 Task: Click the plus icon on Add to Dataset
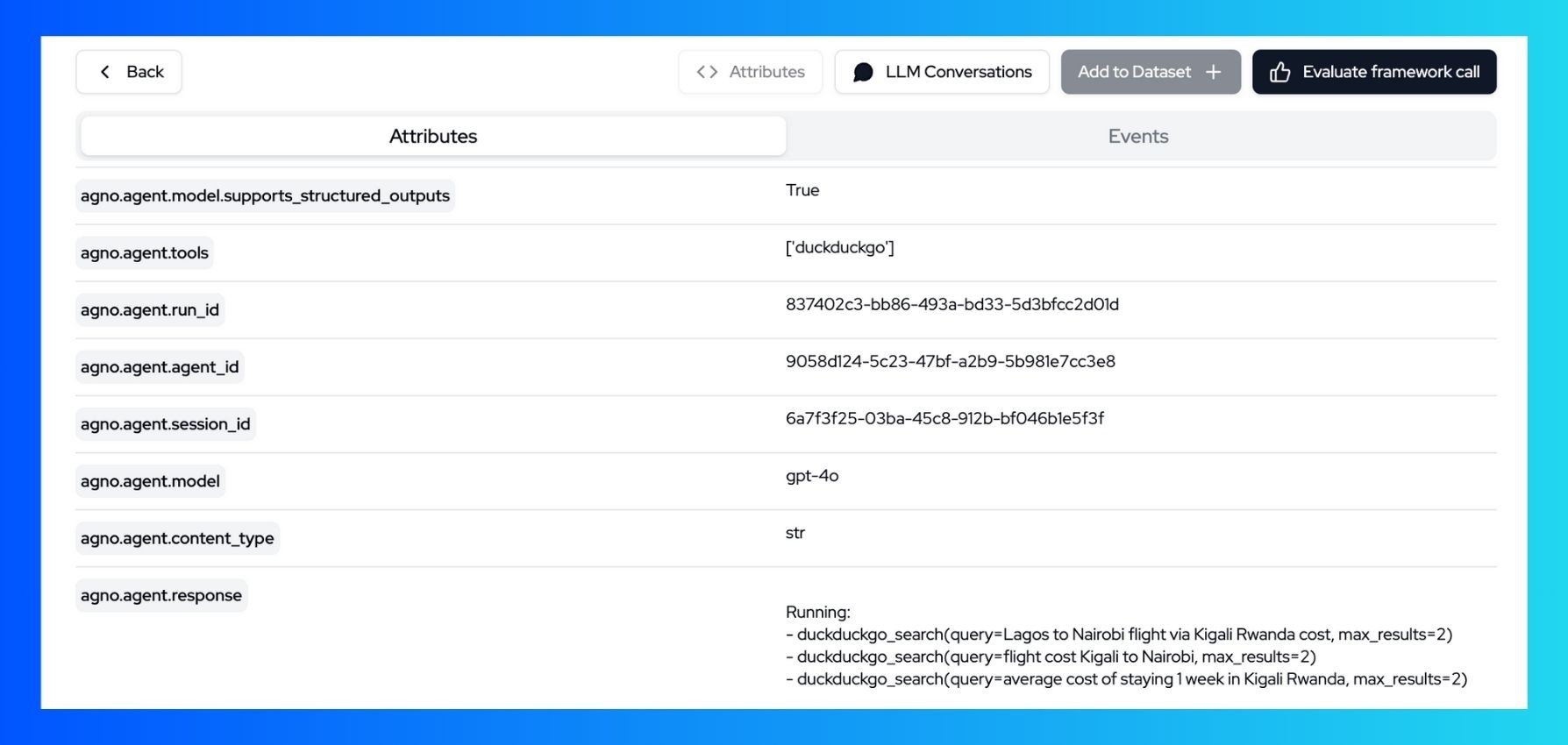pos(1213,72)
